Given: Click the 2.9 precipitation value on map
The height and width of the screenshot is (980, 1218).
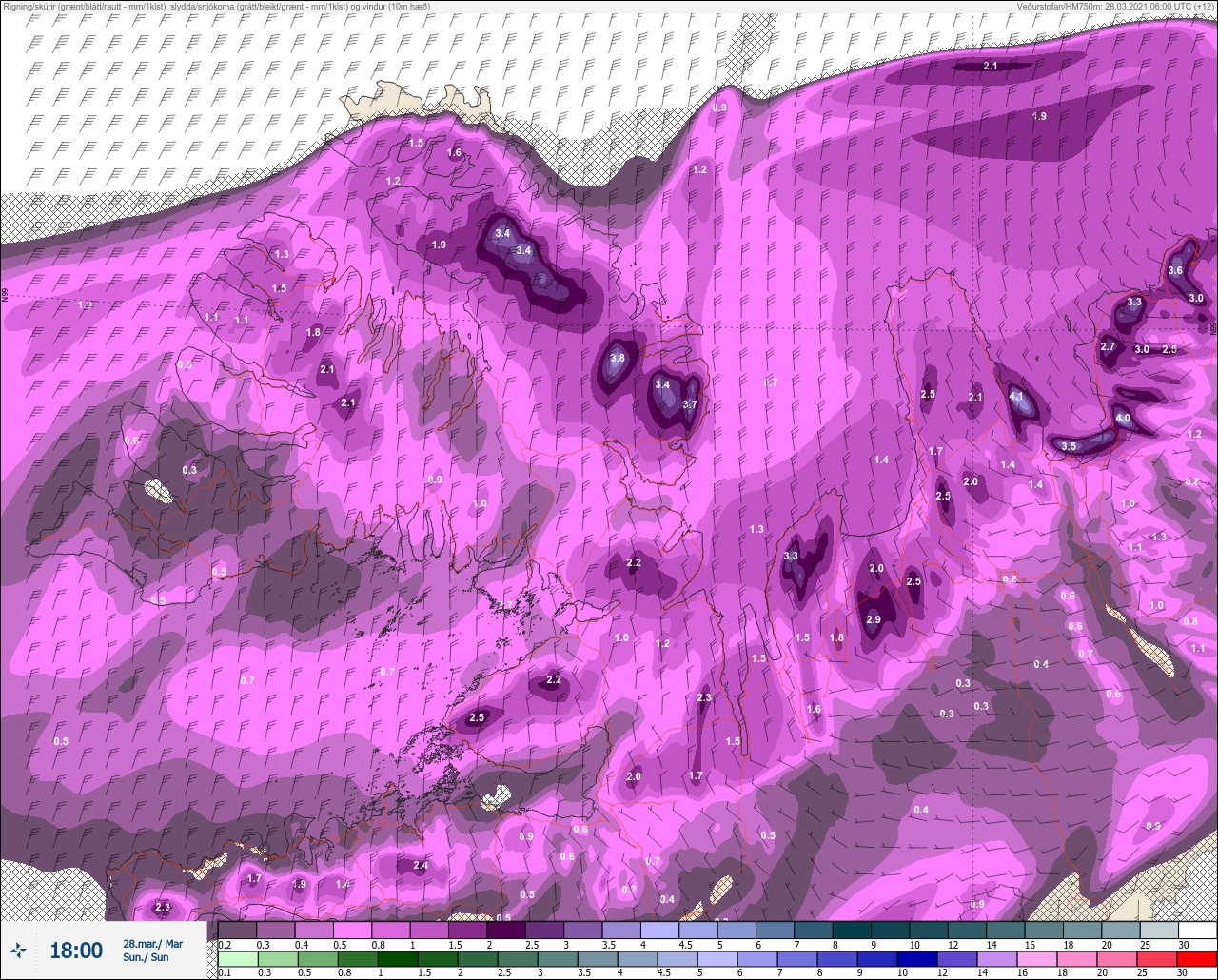Looking at the screenshot, I should [x=874, y=620].
